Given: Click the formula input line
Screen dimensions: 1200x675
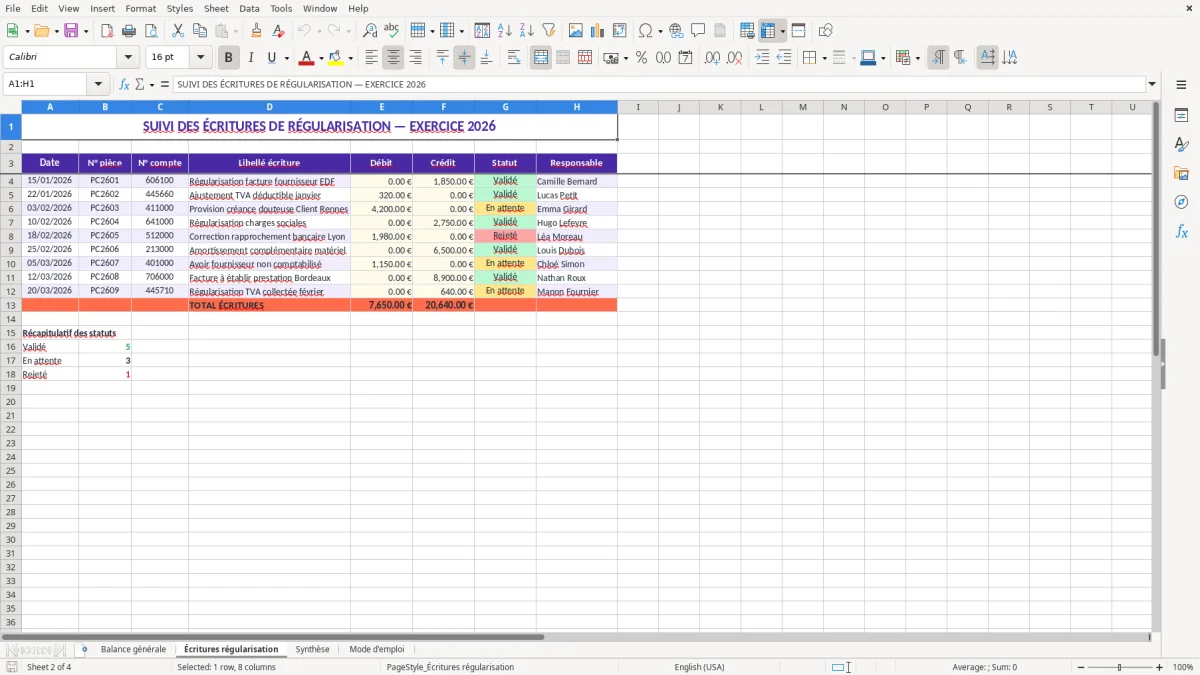Looking at the screenshot, I should (x=660, y=85).
